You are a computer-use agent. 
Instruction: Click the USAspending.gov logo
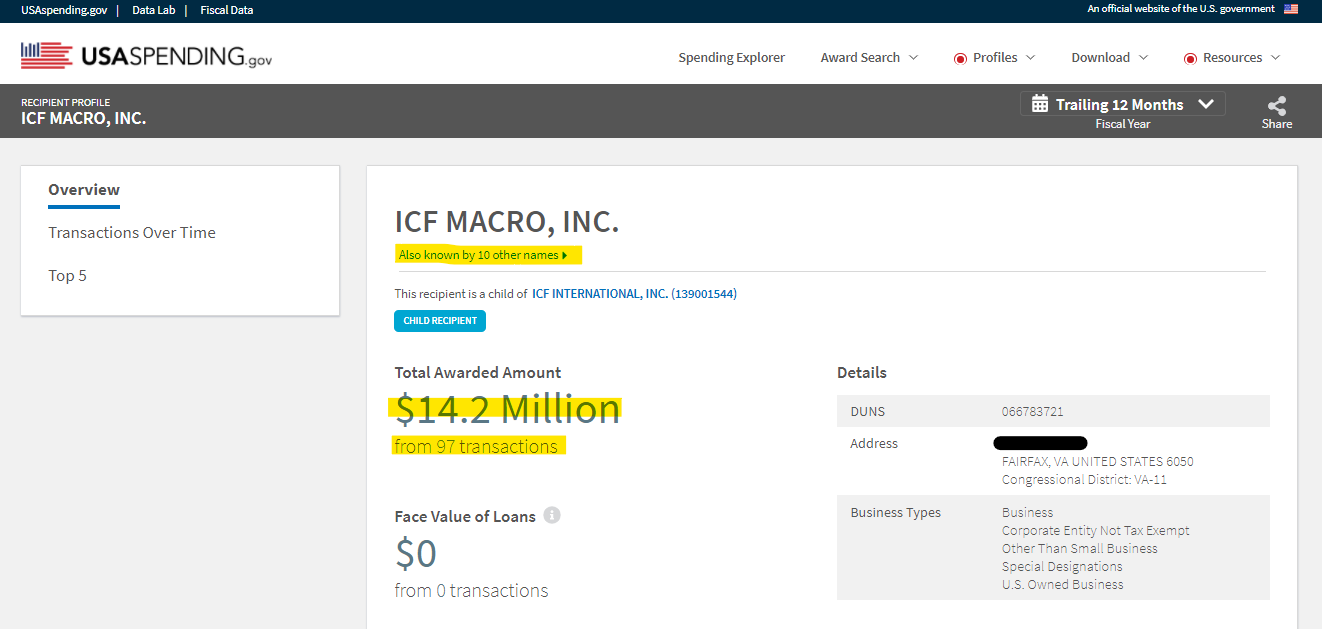point(146,56)
